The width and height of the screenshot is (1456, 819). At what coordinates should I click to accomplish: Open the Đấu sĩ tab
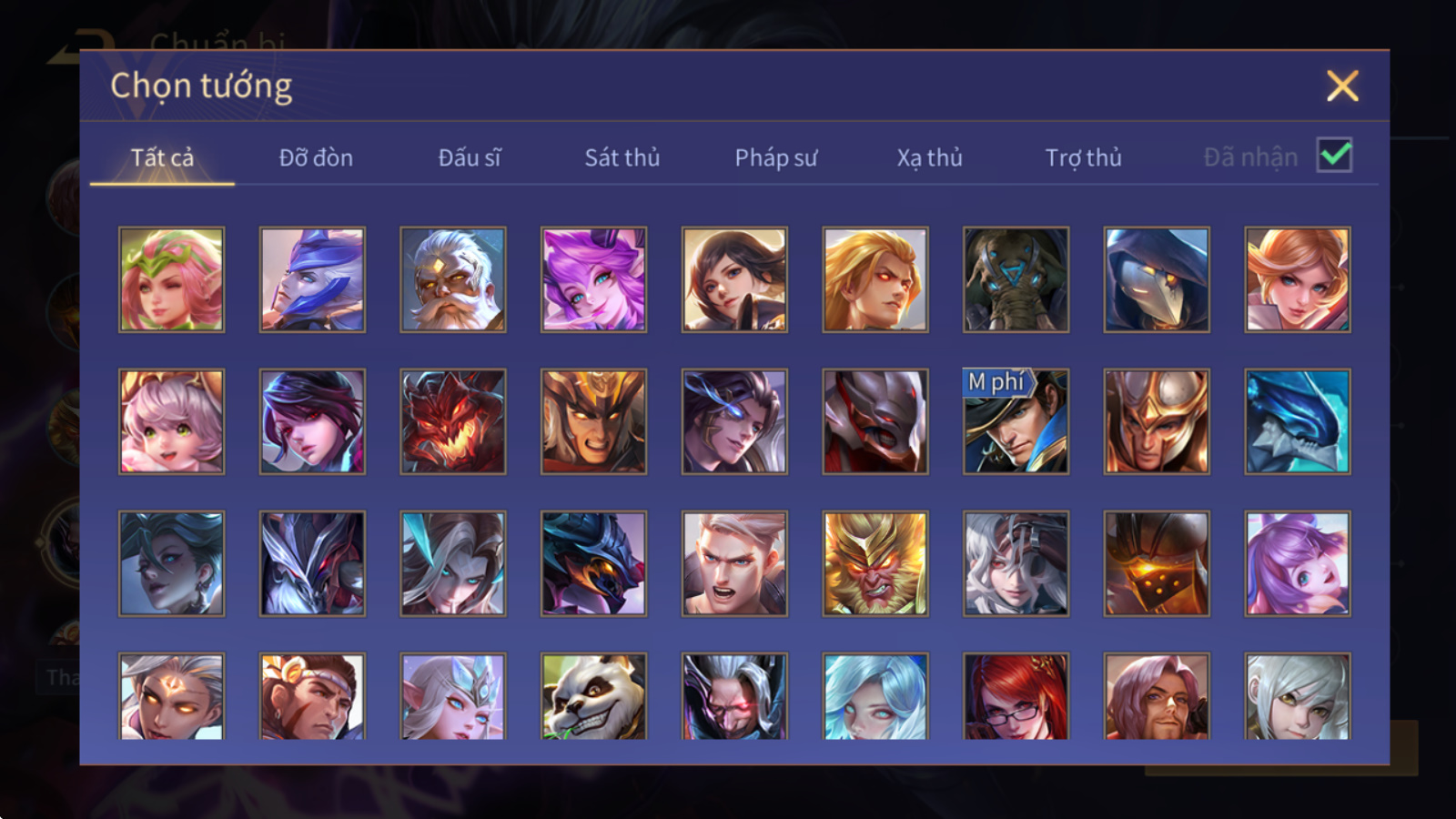pyautogui.click(x=470, y=157)
